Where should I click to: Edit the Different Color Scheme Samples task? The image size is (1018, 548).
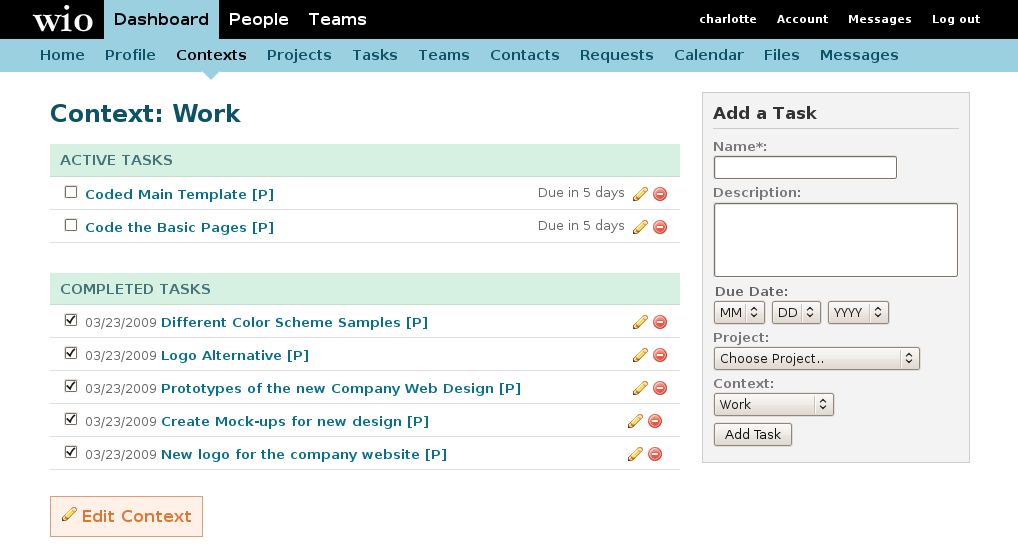(640, 322)
